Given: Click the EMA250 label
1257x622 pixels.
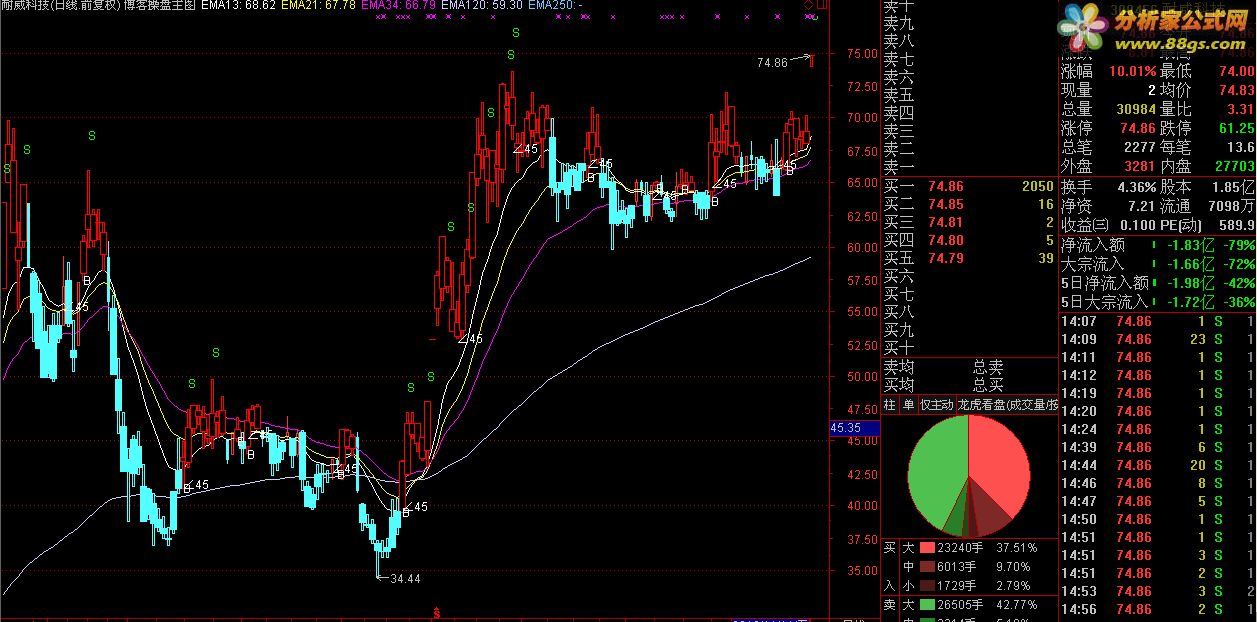Looking at the screenshot, I should (555, 6).
